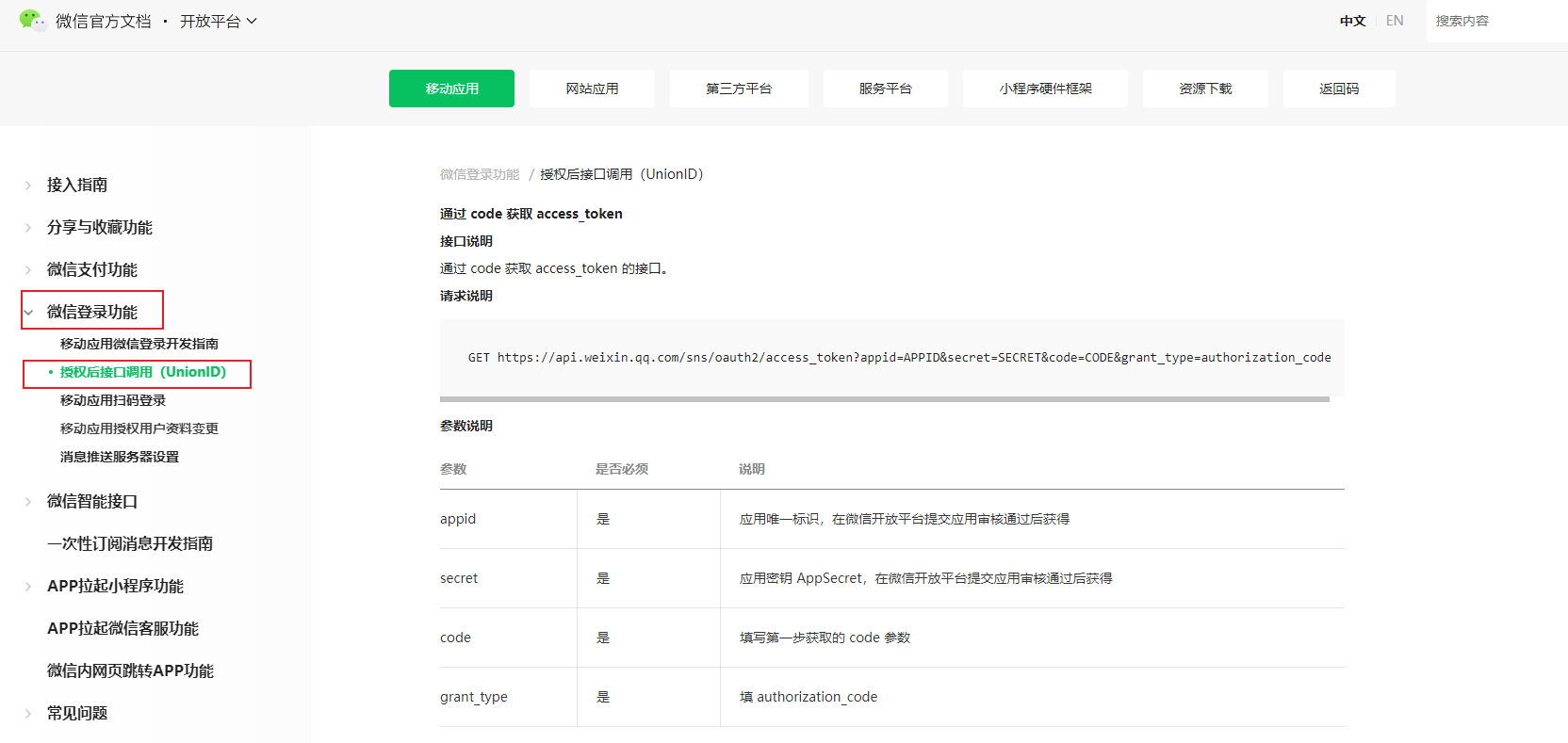Open 接入指南 in sidebar

(77, 185)
